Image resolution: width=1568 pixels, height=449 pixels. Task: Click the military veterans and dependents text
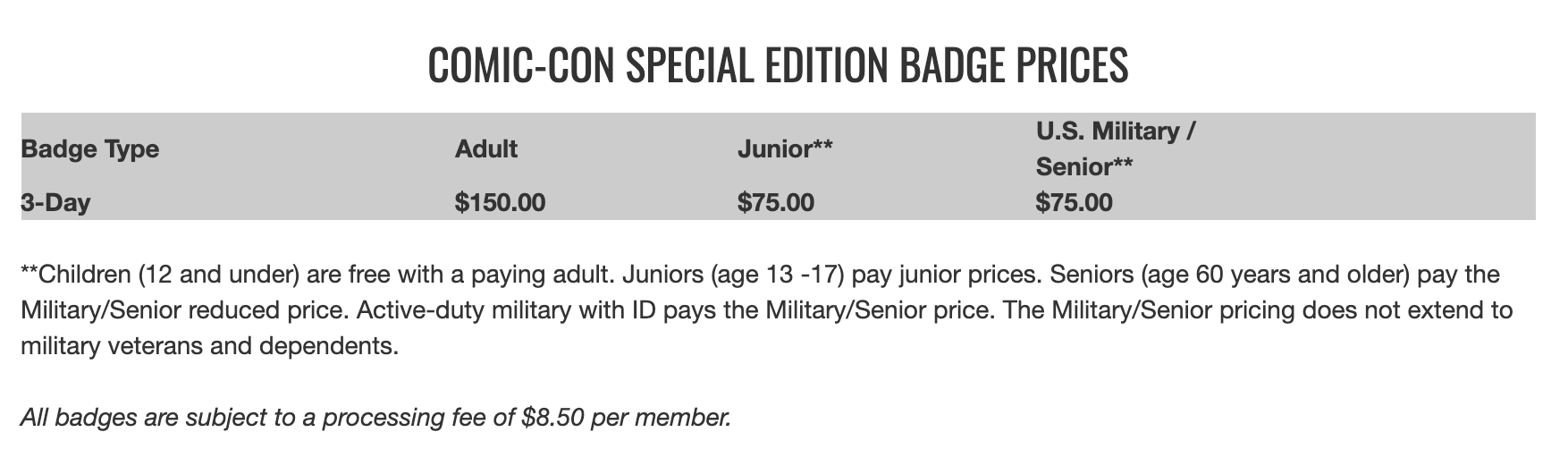point(208,346)
